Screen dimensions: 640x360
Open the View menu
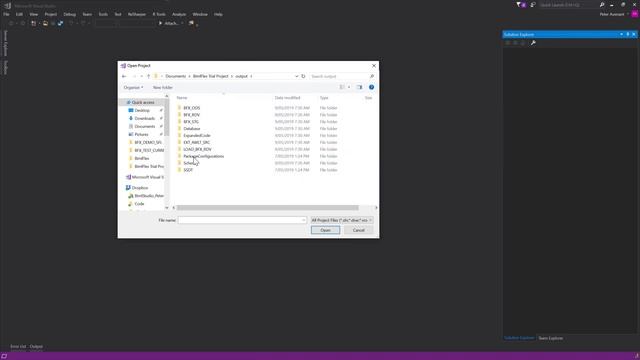[x=33, y=14]
